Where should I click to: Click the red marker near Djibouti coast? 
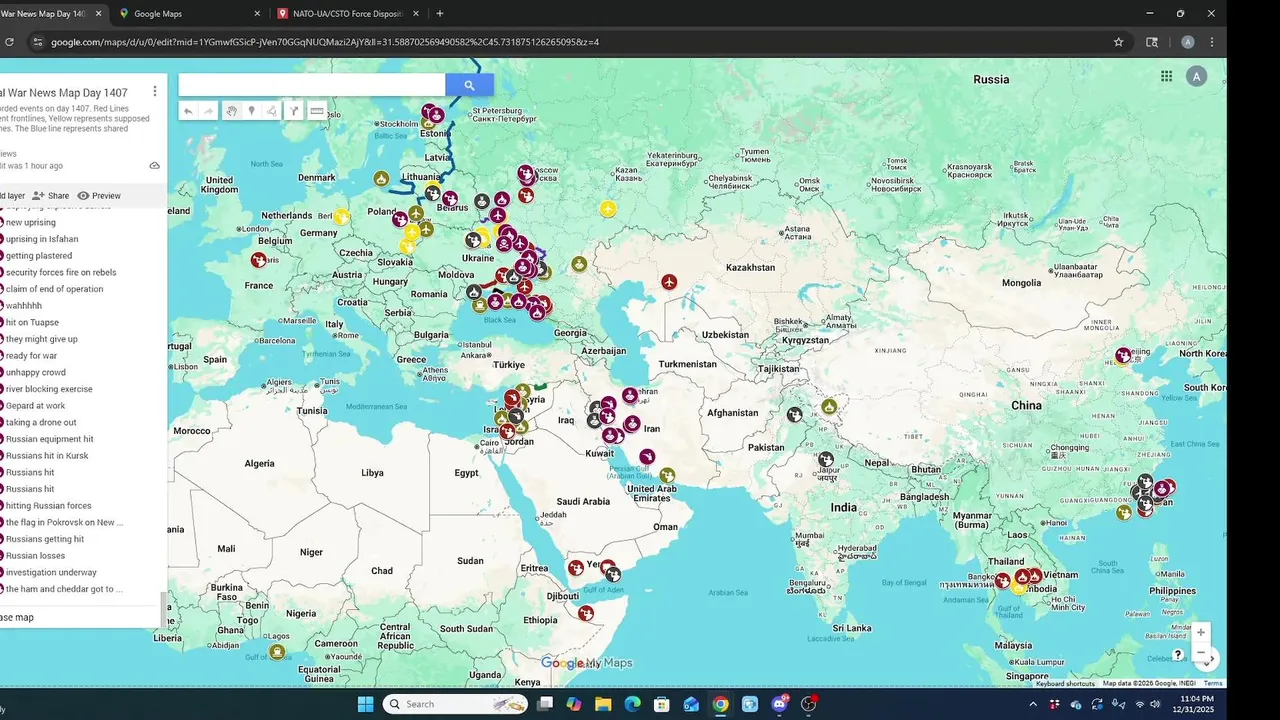click(x=586, y=613)
